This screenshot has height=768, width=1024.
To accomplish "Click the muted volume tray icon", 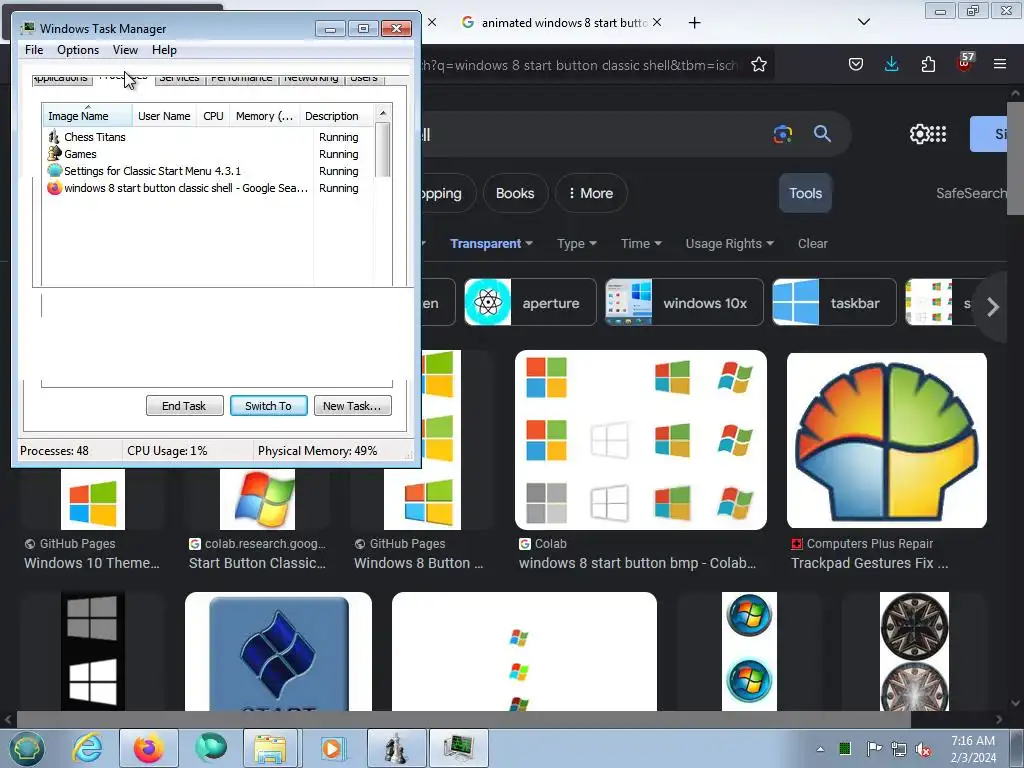I will click(x=923, y=750).
